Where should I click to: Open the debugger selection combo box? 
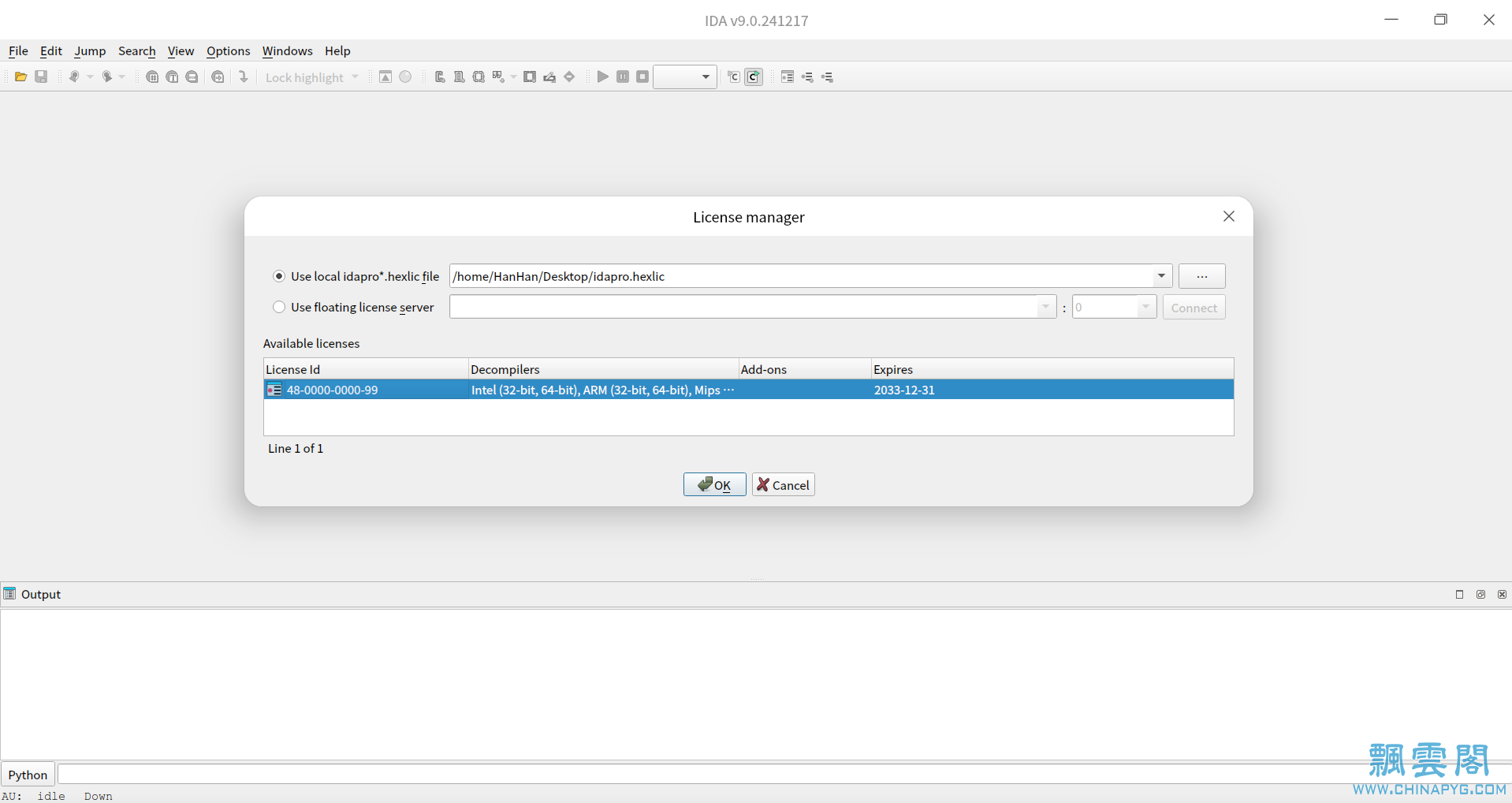685,77
